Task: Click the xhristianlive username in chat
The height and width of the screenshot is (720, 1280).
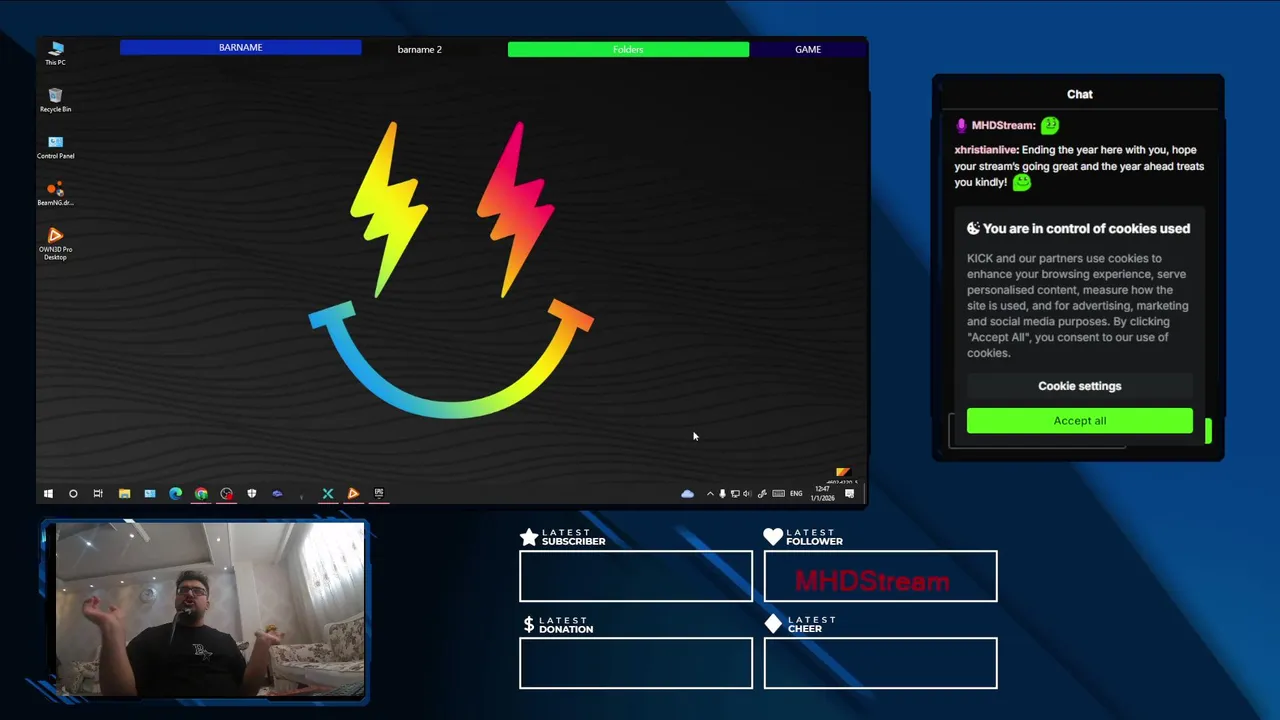Action: [986, 150]
